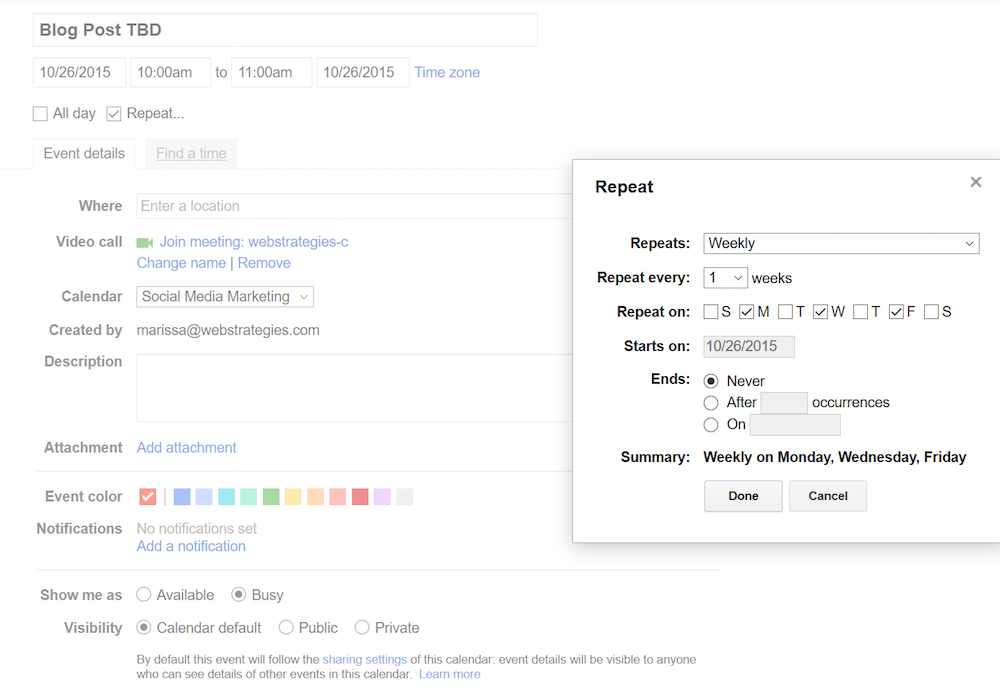Select the green event color swatch
The width and height of the screenshot is (1000, 695).
click(271, 497)
